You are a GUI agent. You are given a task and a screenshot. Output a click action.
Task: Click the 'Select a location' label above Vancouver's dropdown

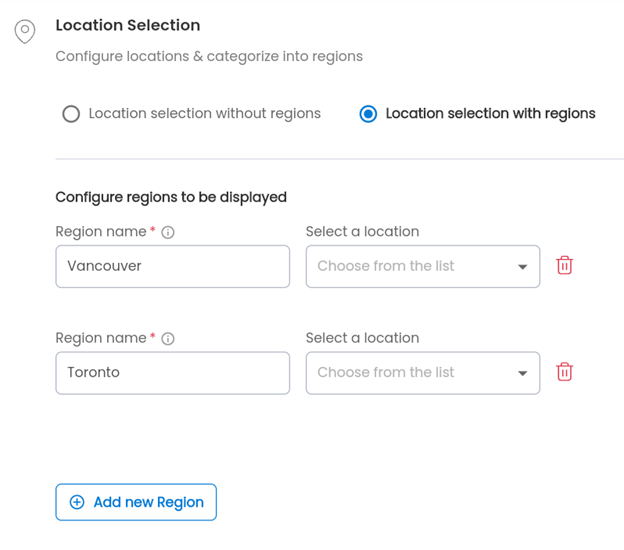(363, 231)
